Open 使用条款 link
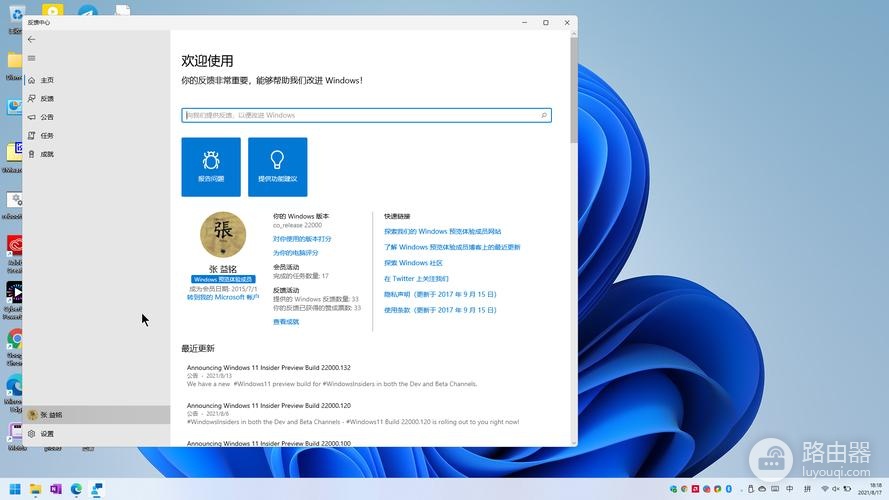This screenshot has width=889, height=500. 440,310
